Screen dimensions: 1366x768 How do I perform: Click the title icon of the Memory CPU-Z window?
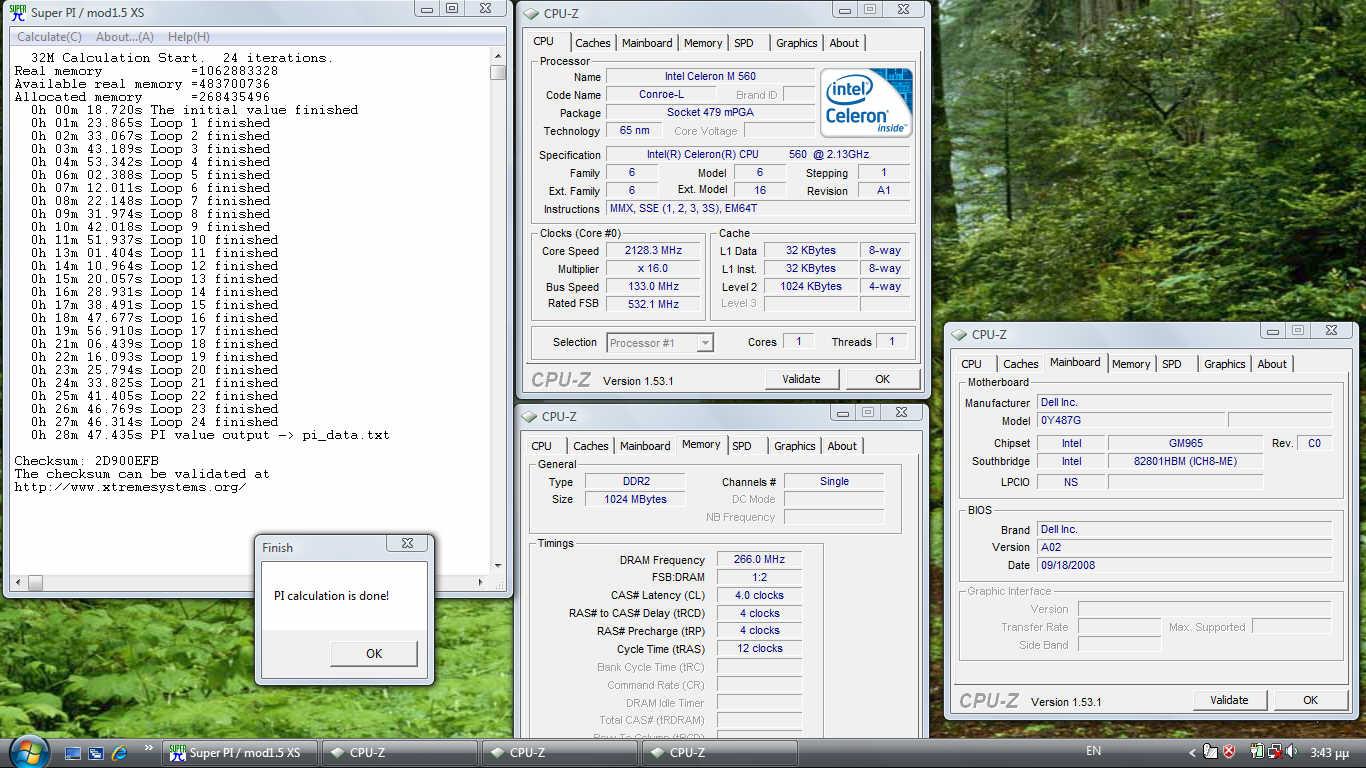[529, 417]
